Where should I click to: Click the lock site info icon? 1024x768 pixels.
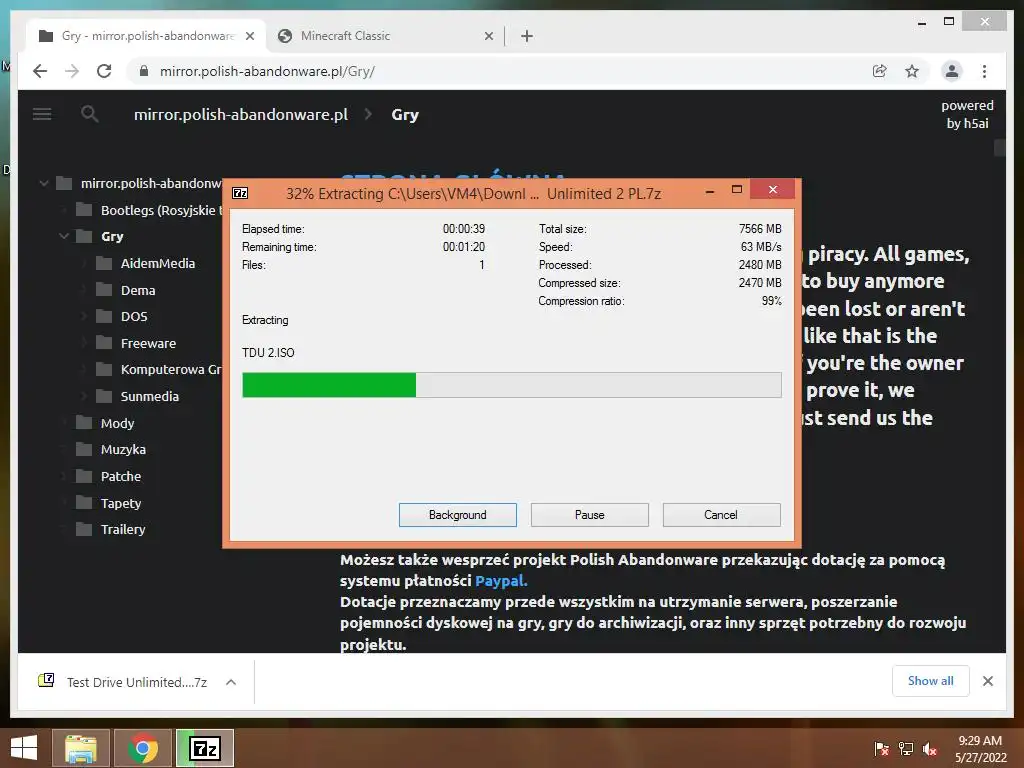click(144, 71)
